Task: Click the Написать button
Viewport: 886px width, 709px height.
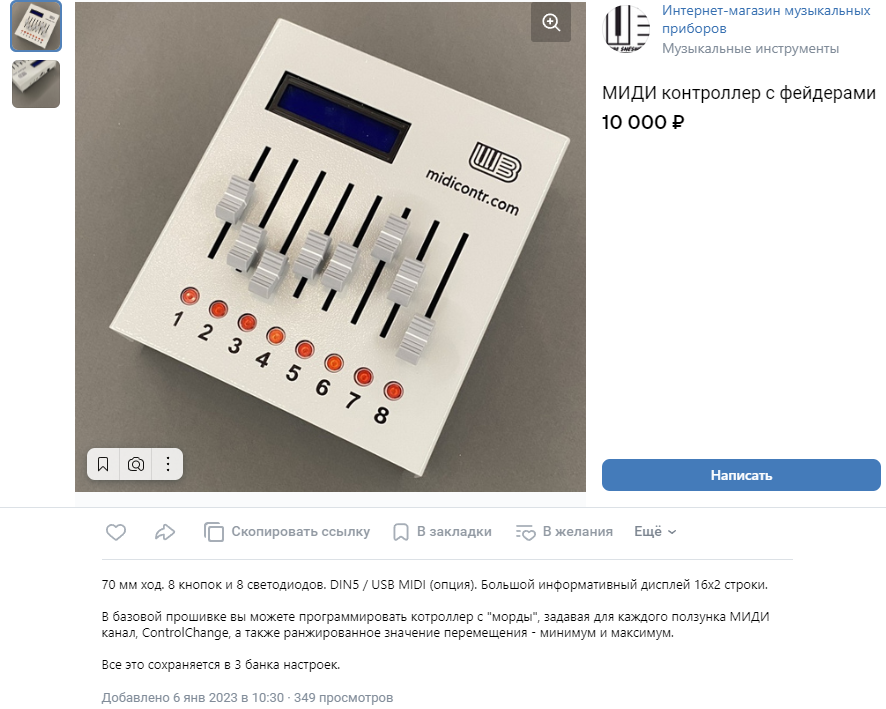Action: point(741,475)
